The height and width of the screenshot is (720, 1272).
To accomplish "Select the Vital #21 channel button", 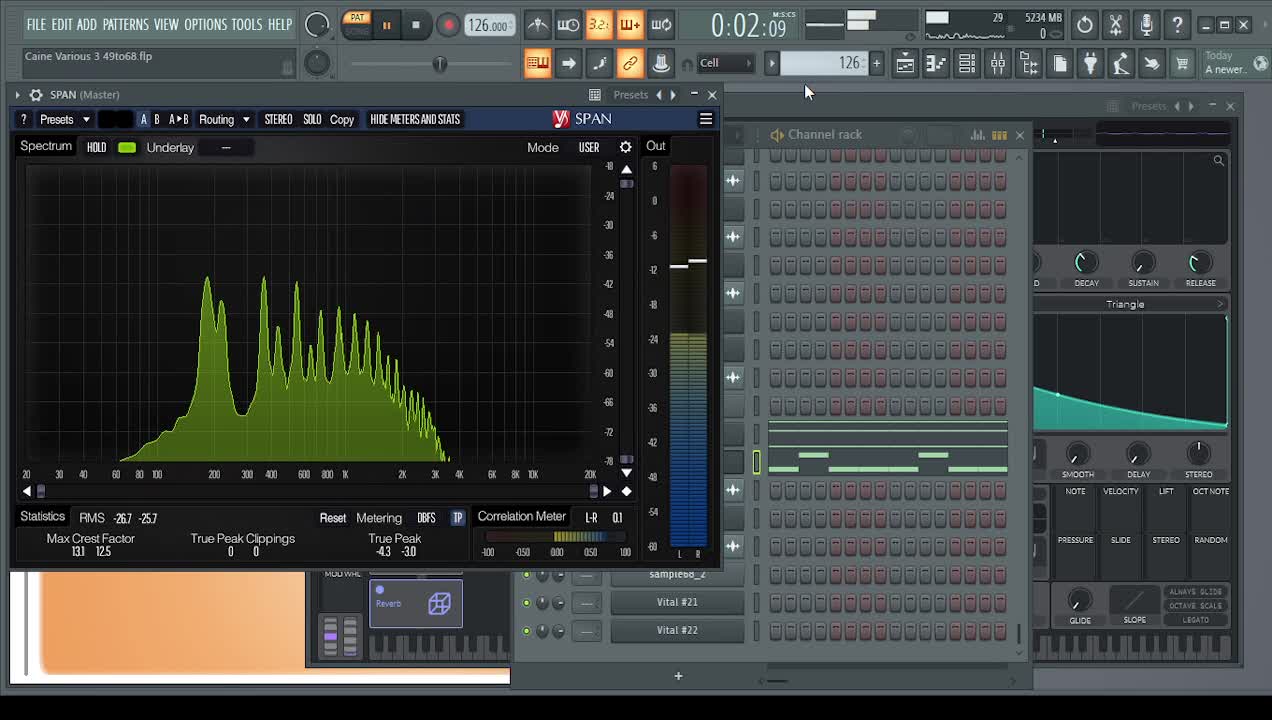I will tap(677, 602).
